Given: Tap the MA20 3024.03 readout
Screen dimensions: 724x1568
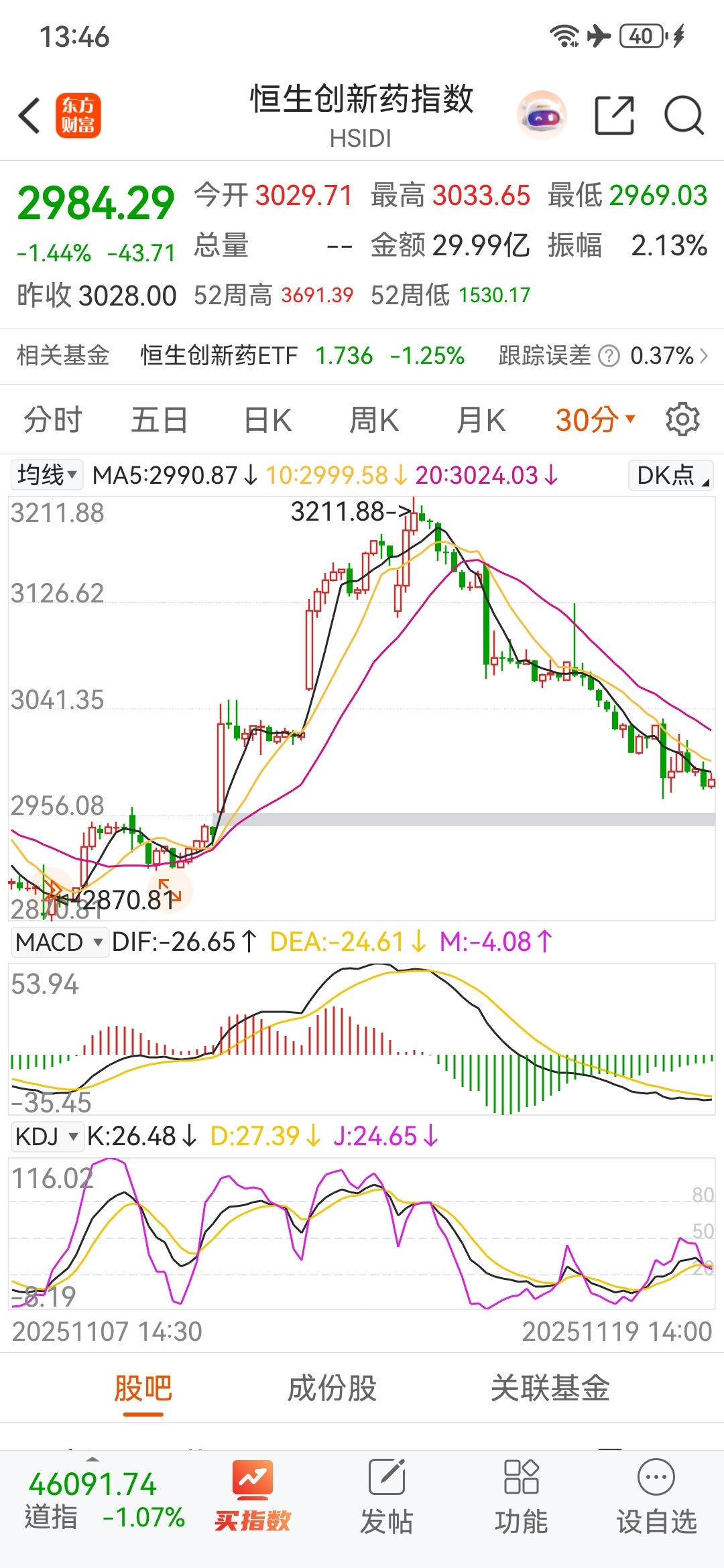Looking at the screenshot, I should point(487,475).
